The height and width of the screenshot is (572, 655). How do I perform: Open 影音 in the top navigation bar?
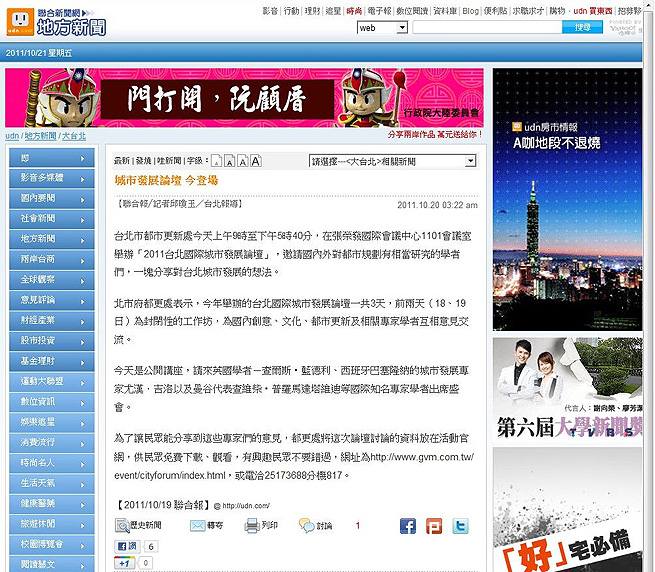[270, 10]
